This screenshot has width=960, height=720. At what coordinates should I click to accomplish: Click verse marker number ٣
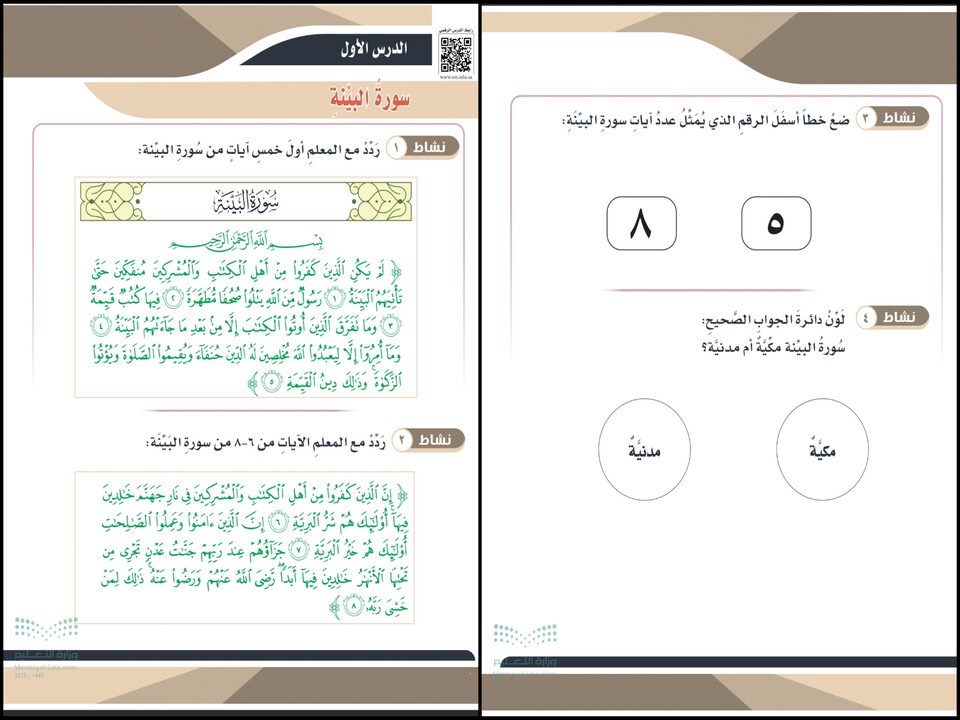click(391, 325)
